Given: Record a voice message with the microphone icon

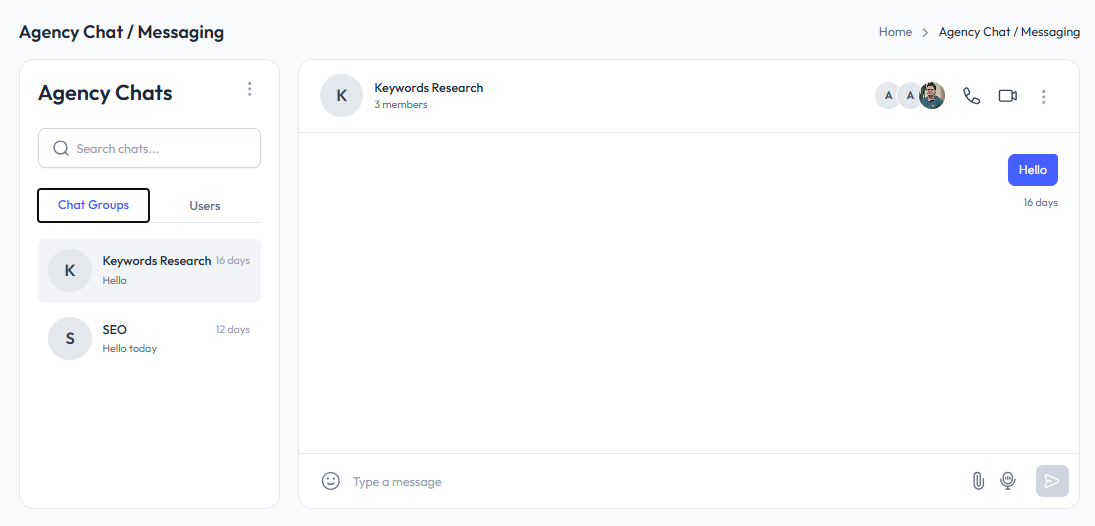Looking at the screenshot, I should (1008, 481).
